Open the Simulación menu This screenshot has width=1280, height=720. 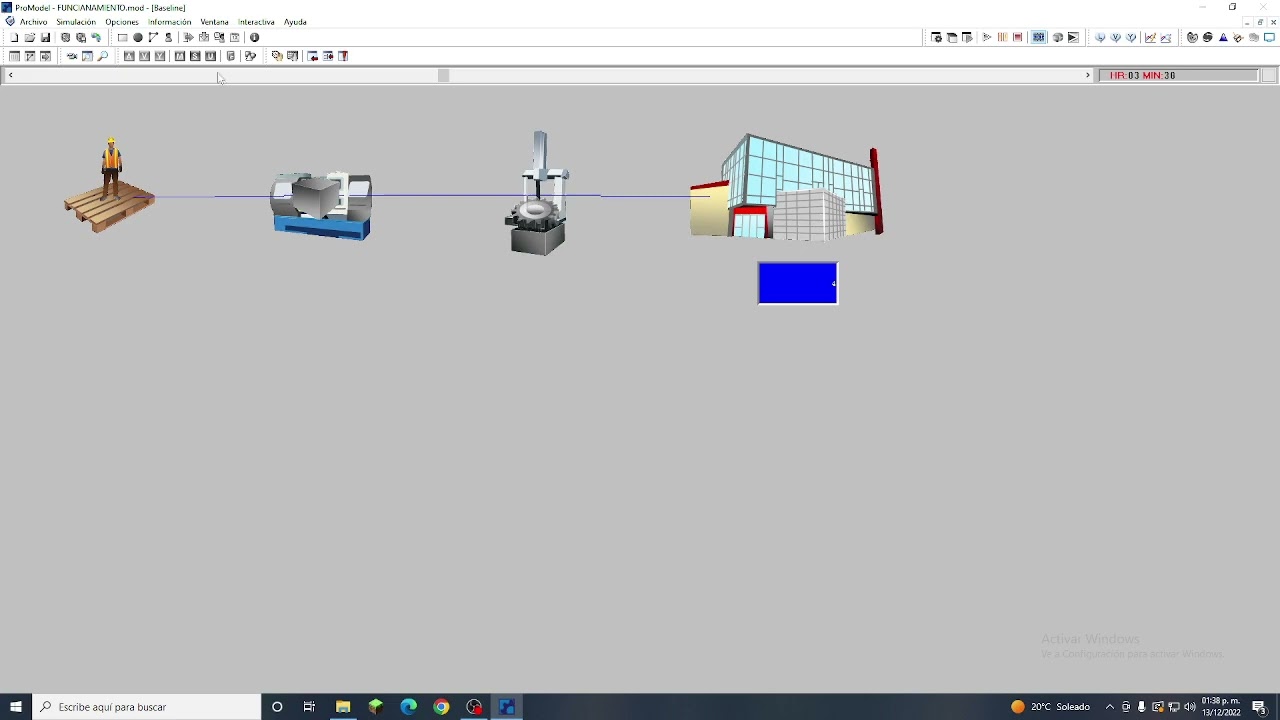(76, 22)
